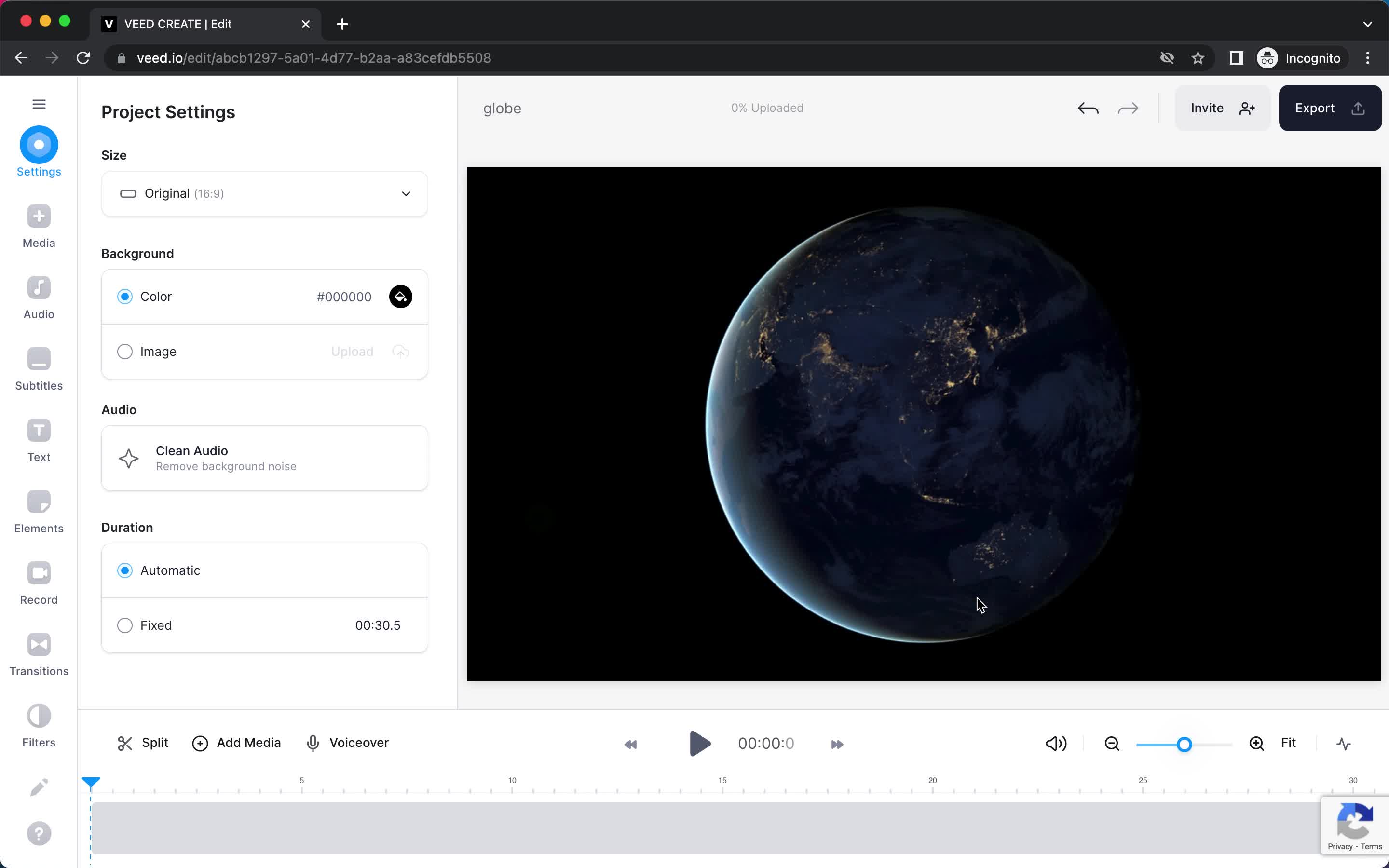Click Fit timeline button

[1288, 743]
